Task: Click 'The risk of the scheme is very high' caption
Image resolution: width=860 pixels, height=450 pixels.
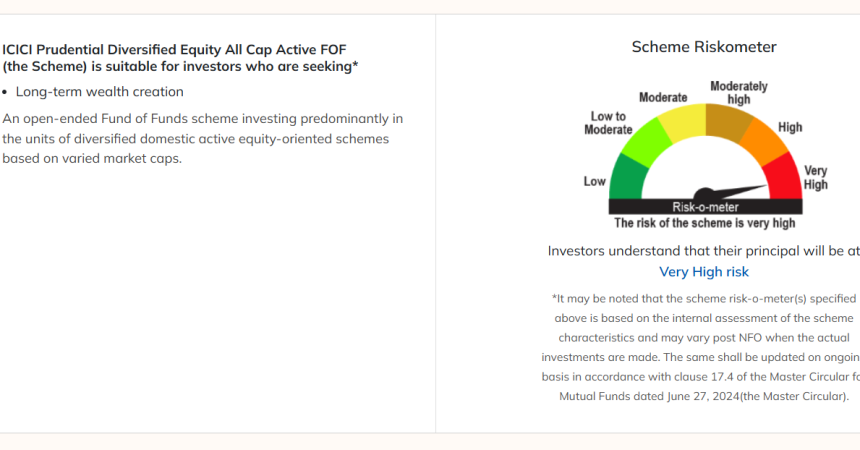Action: pyautogui.click(x=705, y=223)
